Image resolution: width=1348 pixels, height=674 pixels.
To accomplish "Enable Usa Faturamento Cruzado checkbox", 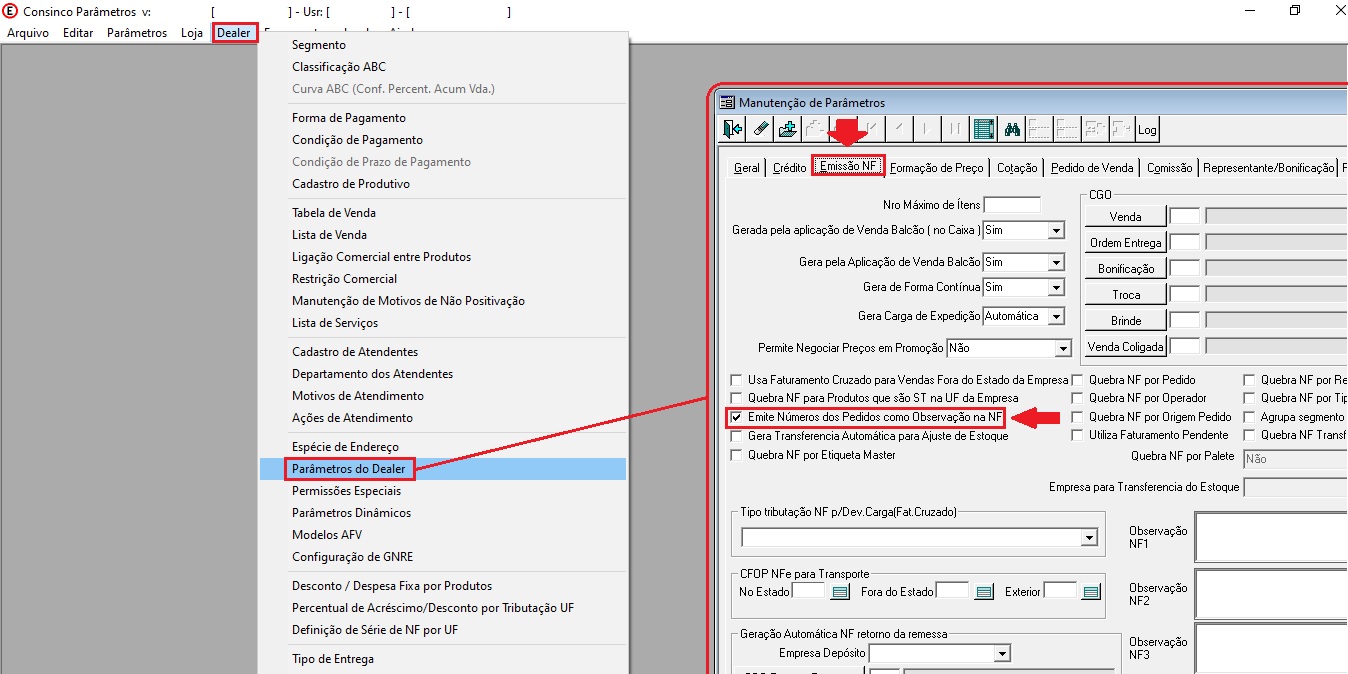I will pyautogui.click(x=737, y=380).
